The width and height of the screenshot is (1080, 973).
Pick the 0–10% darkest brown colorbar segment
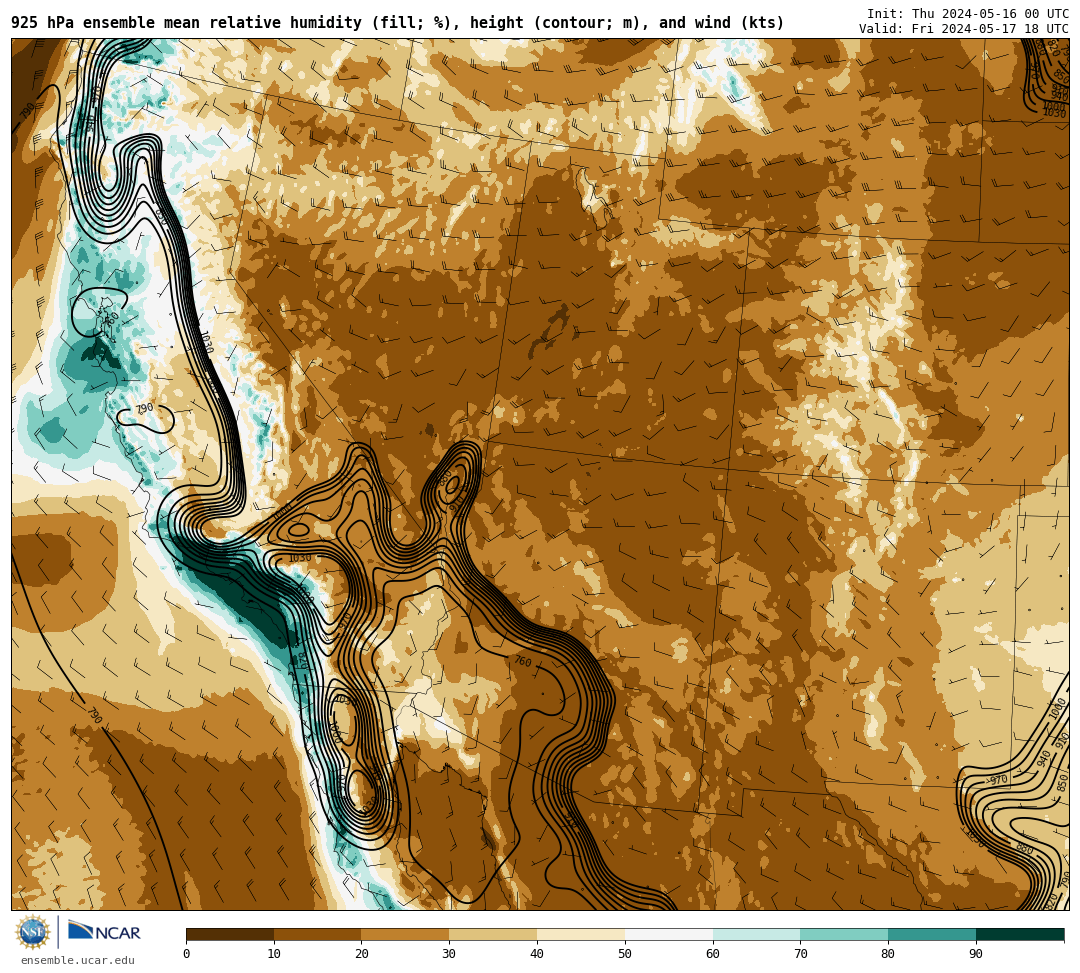pyautogui.click(x=230, y=934)
